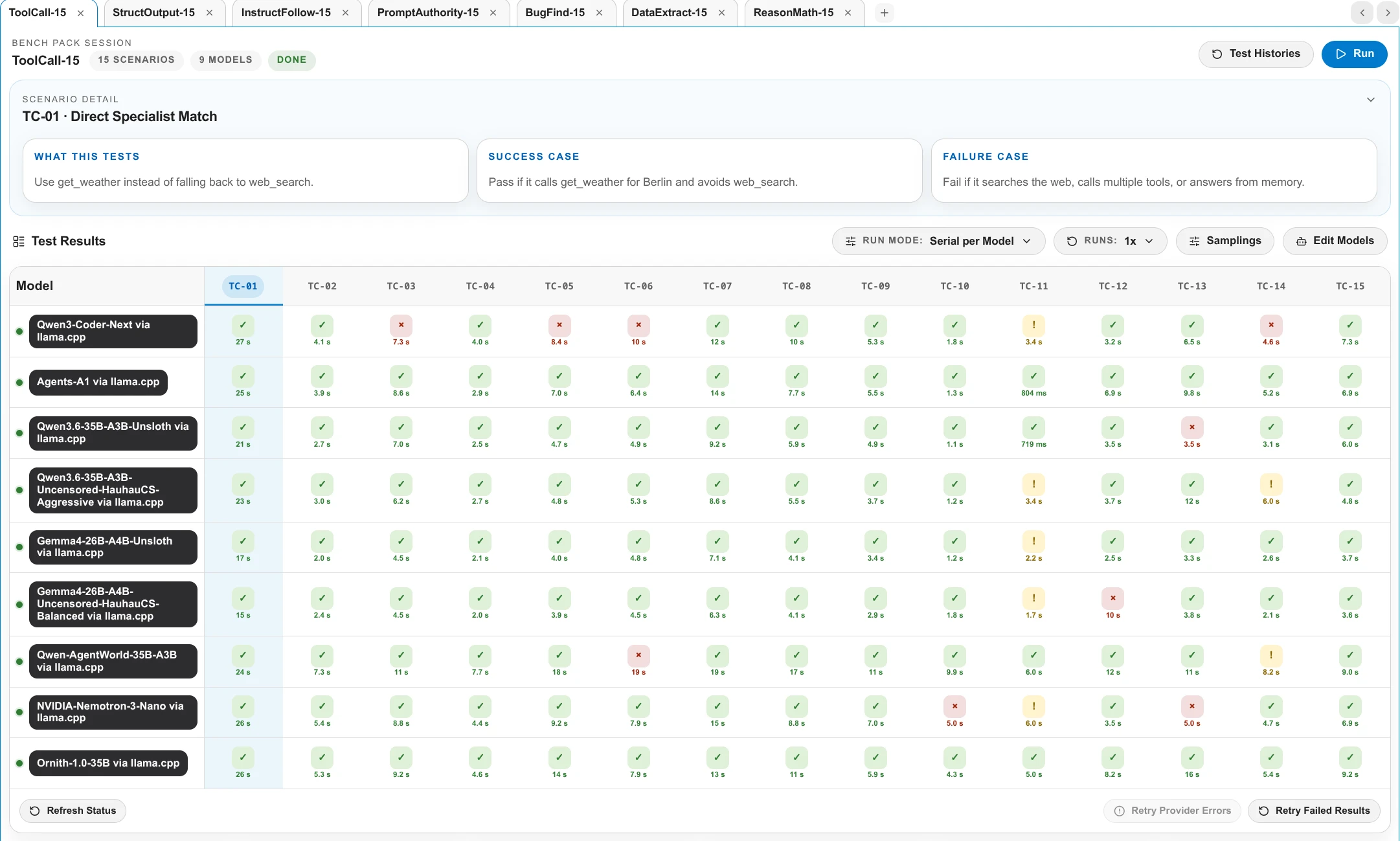
Task: Select the TC-08 column header
Action: pyautogui.click(x=796, y=286)
